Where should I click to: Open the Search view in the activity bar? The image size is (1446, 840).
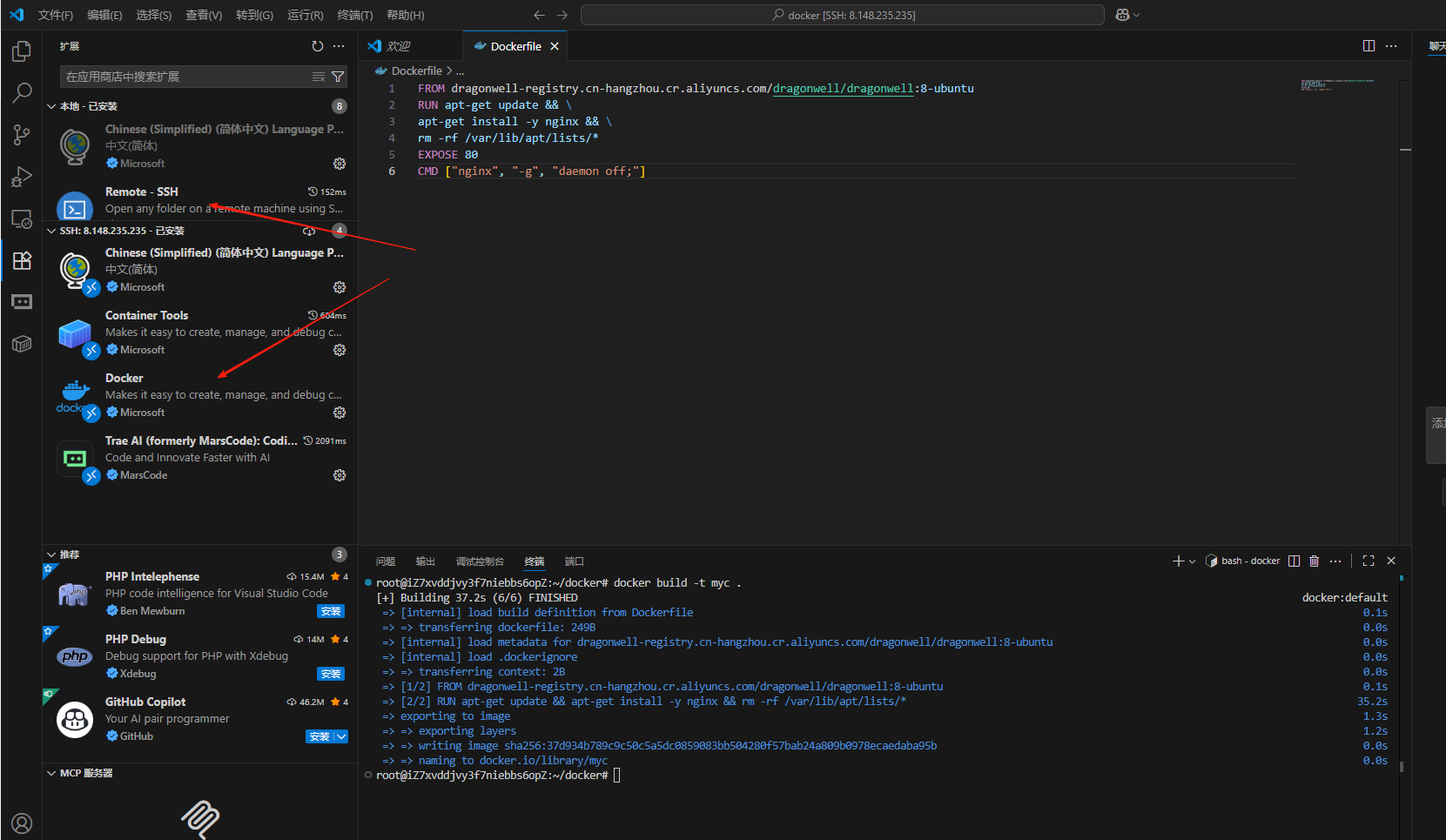click(21, 93)
